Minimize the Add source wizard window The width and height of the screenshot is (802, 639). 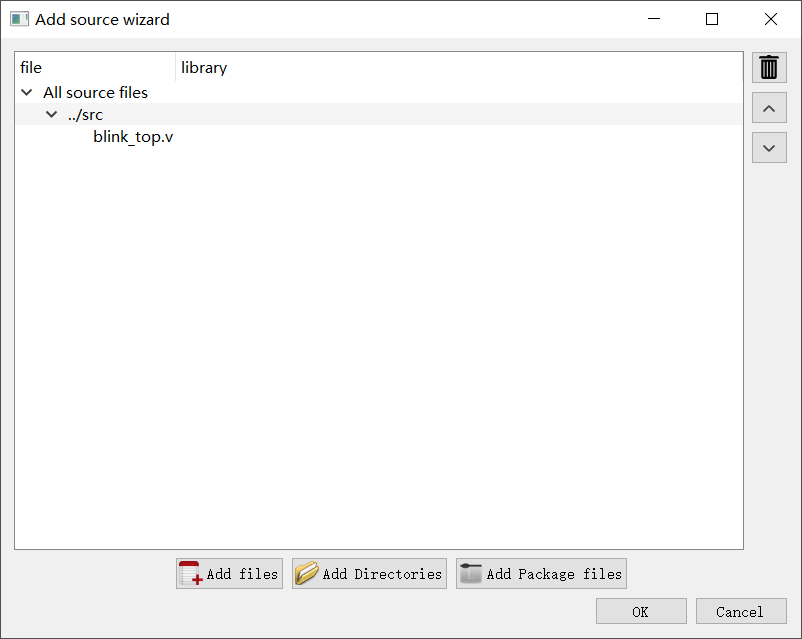[x=654, y=19]
